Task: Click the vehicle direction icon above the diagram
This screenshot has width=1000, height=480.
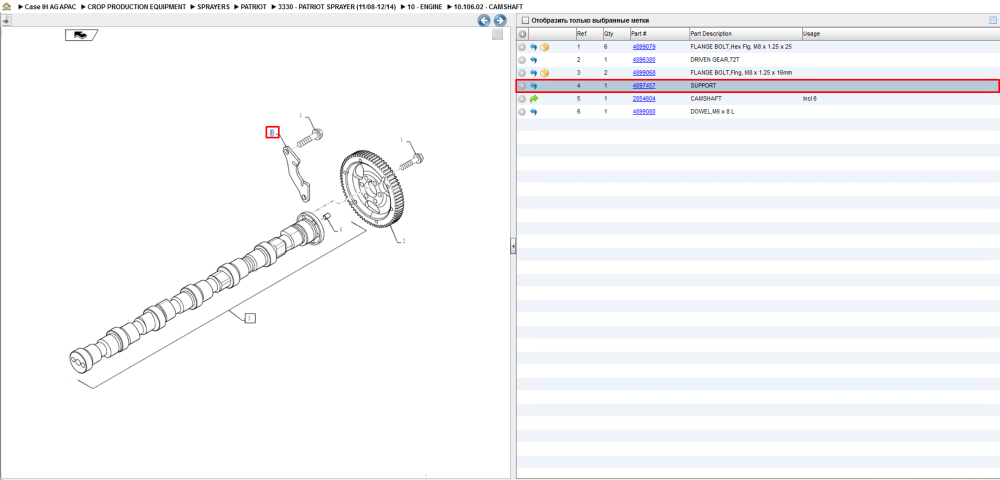Action: 80,35
